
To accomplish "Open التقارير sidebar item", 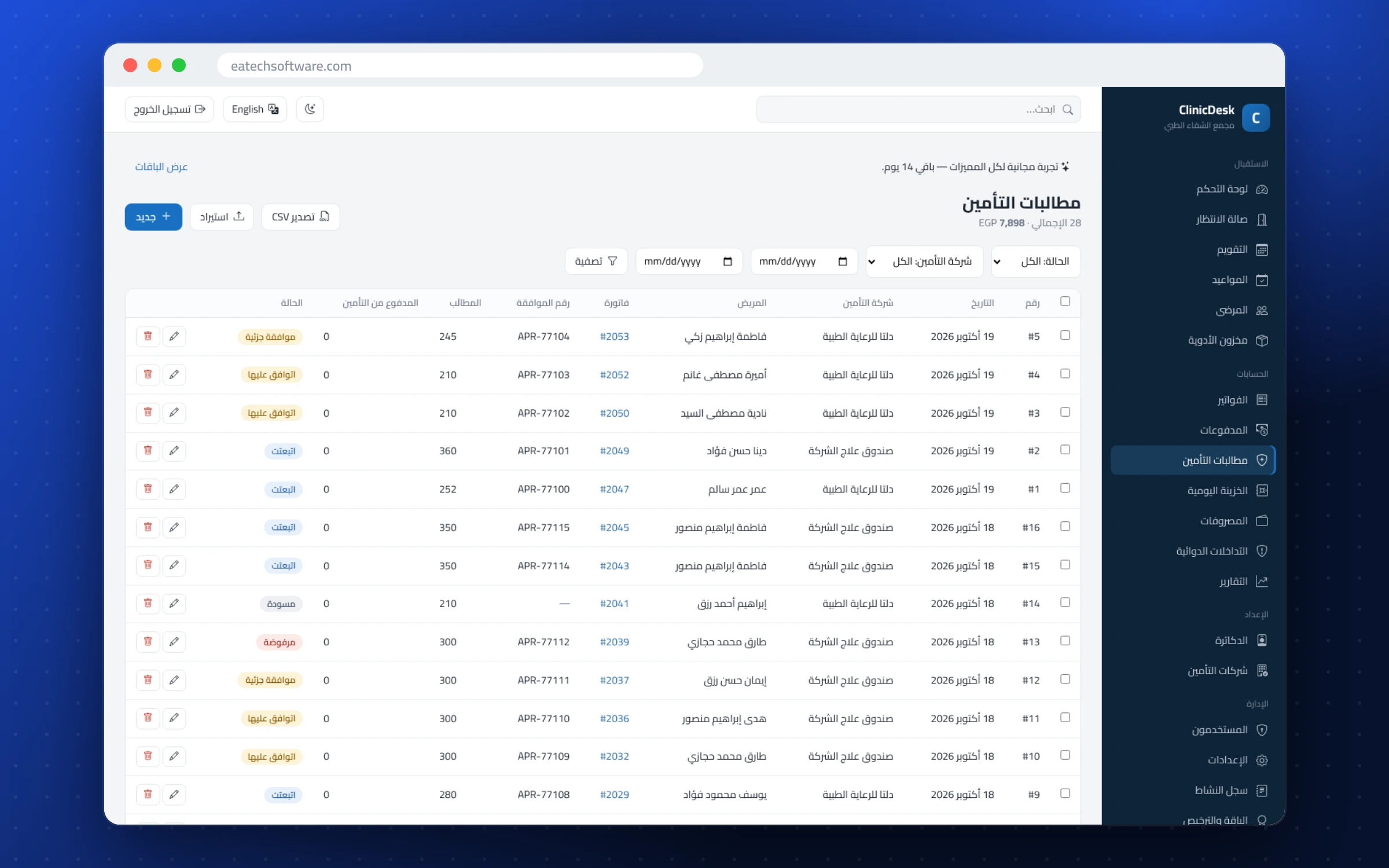I will tap(1193, 582).
